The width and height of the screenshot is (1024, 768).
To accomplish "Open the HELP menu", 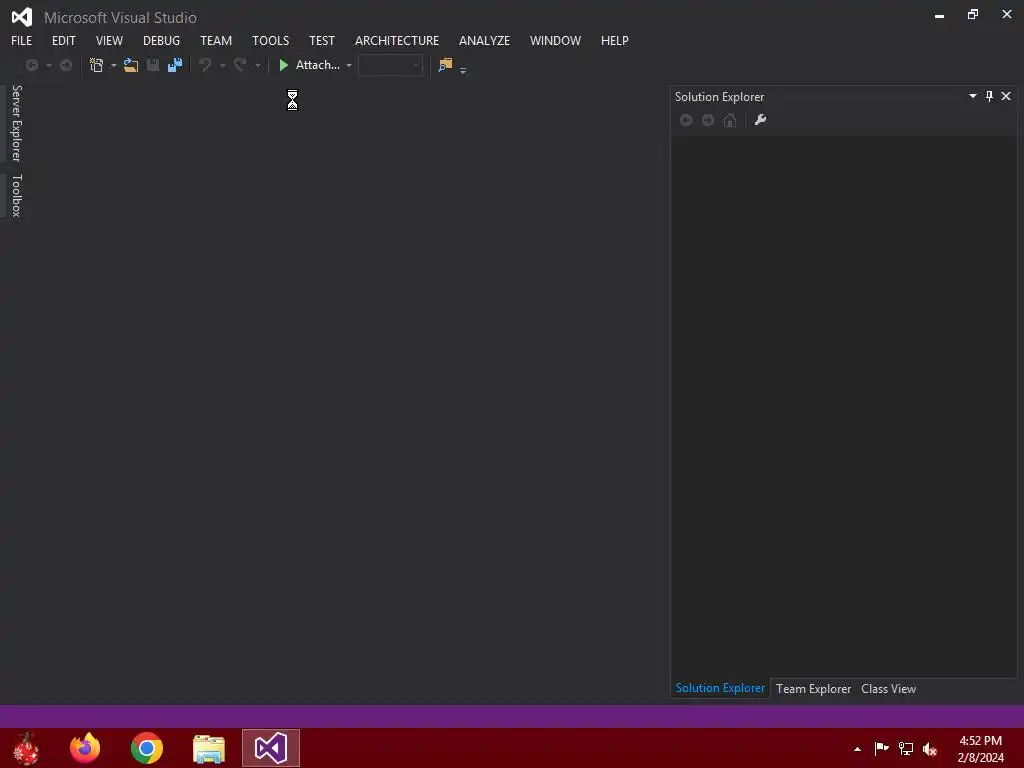I will tap(615, 40).
